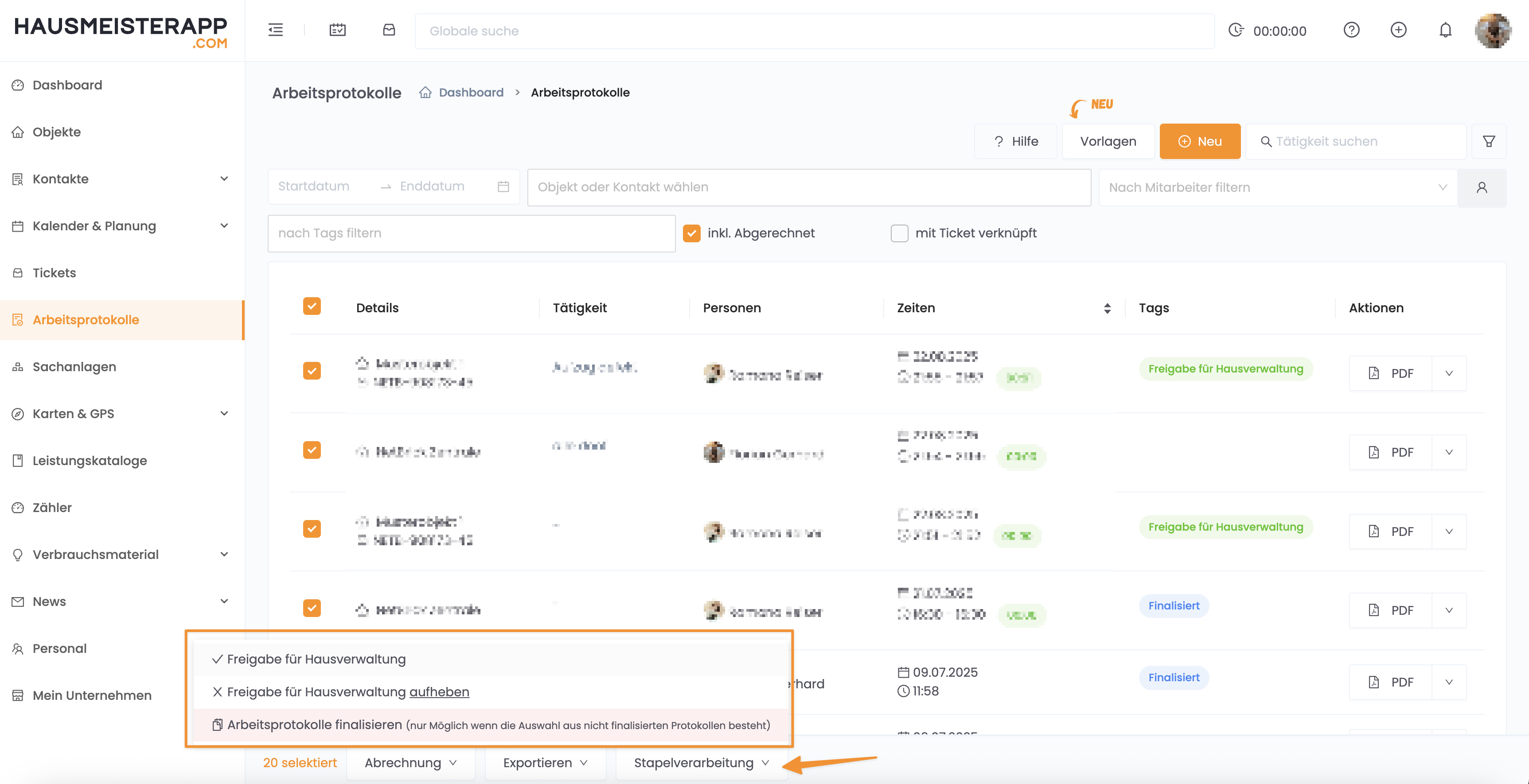This screenshot has height=784, width=1529.
Task: Open the ticket inbox icon in top bar
Action: point(389,30)
